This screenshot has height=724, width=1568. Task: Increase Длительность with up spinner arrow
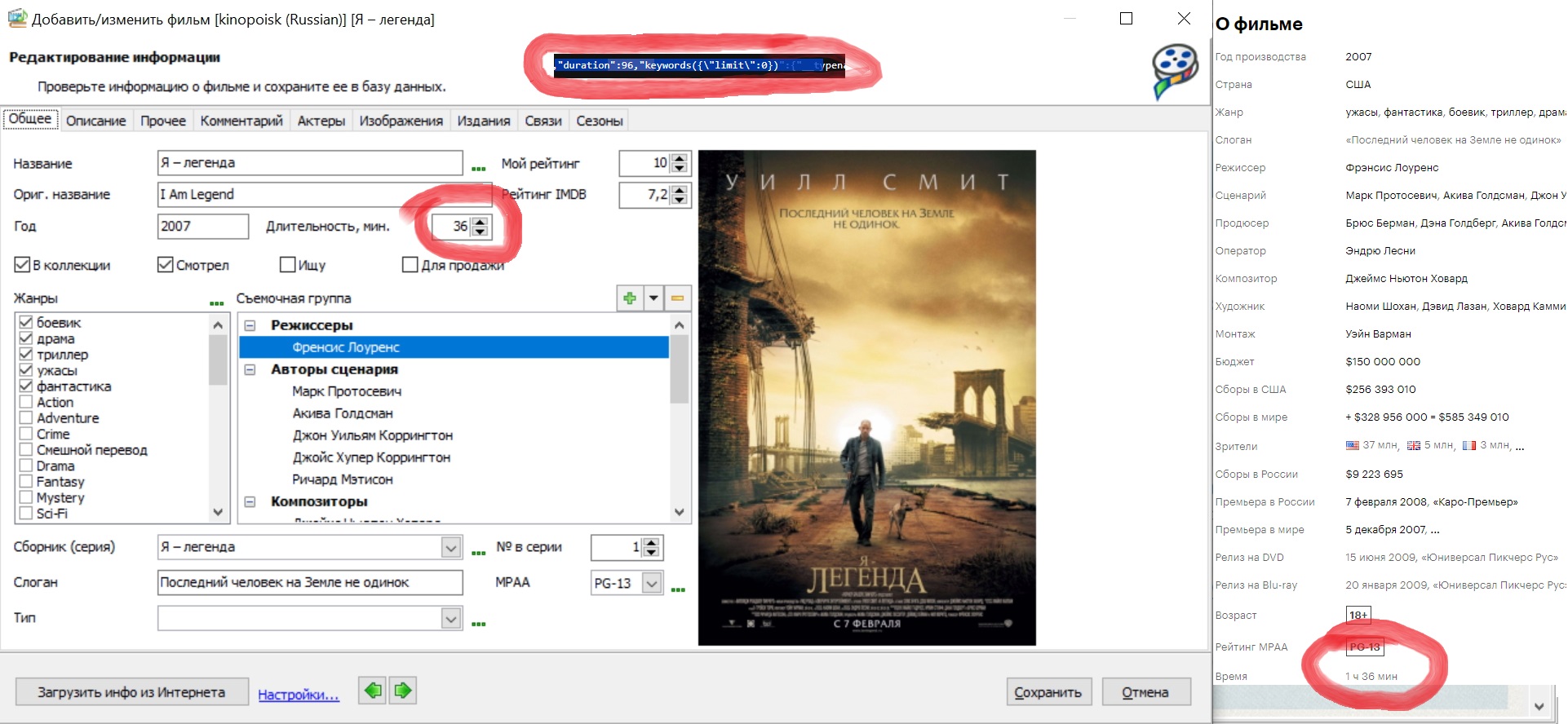point(481,221)
